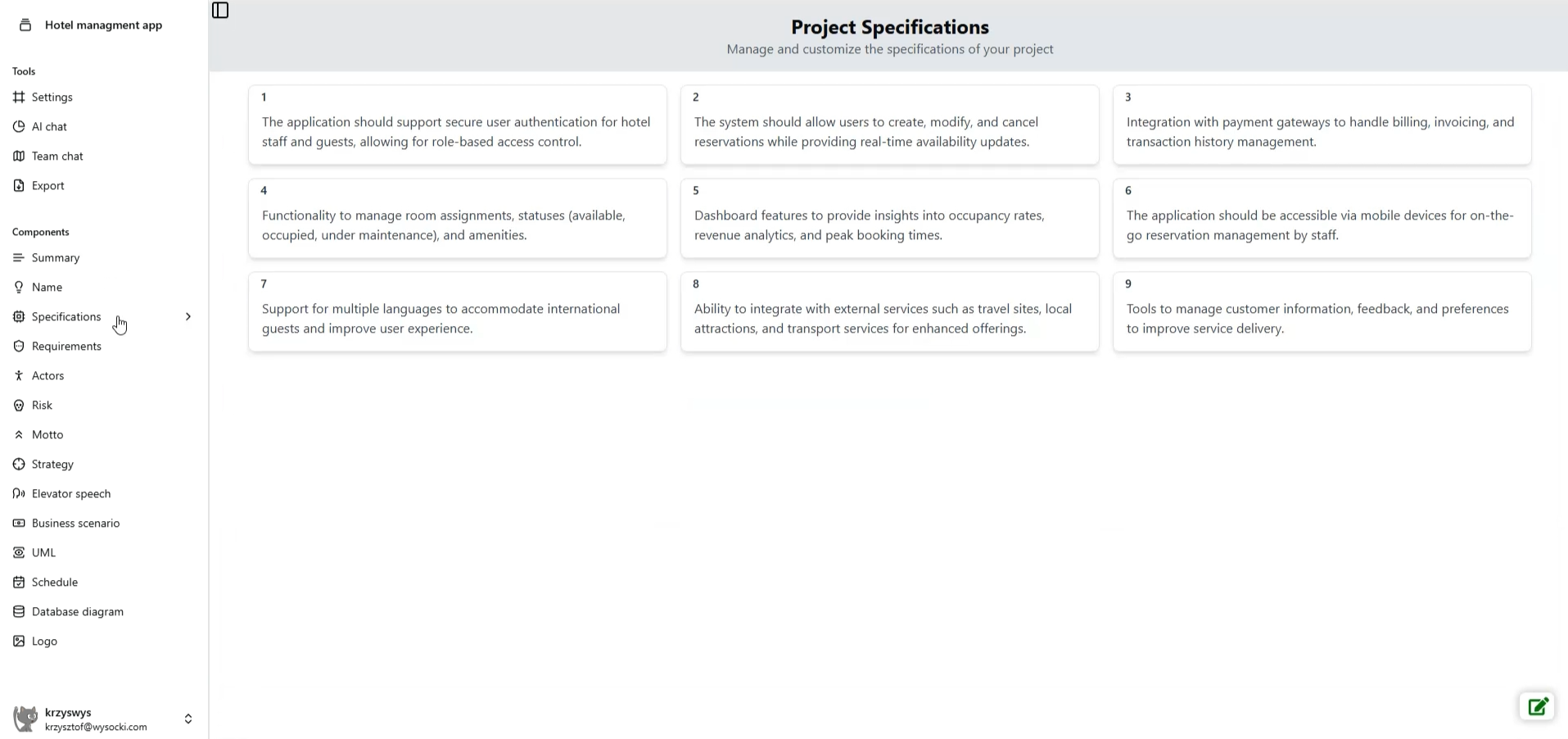Open the Business scenario page

click(75, 524)
